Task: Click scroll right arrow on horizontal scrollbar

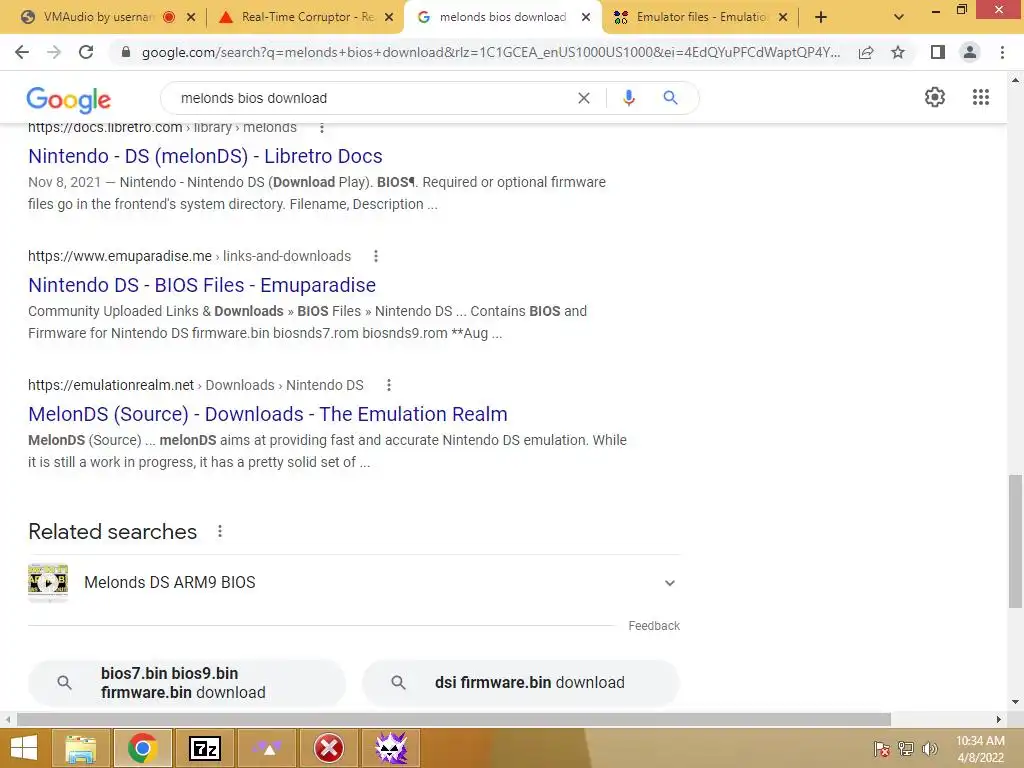Action: tap(999, 719)
